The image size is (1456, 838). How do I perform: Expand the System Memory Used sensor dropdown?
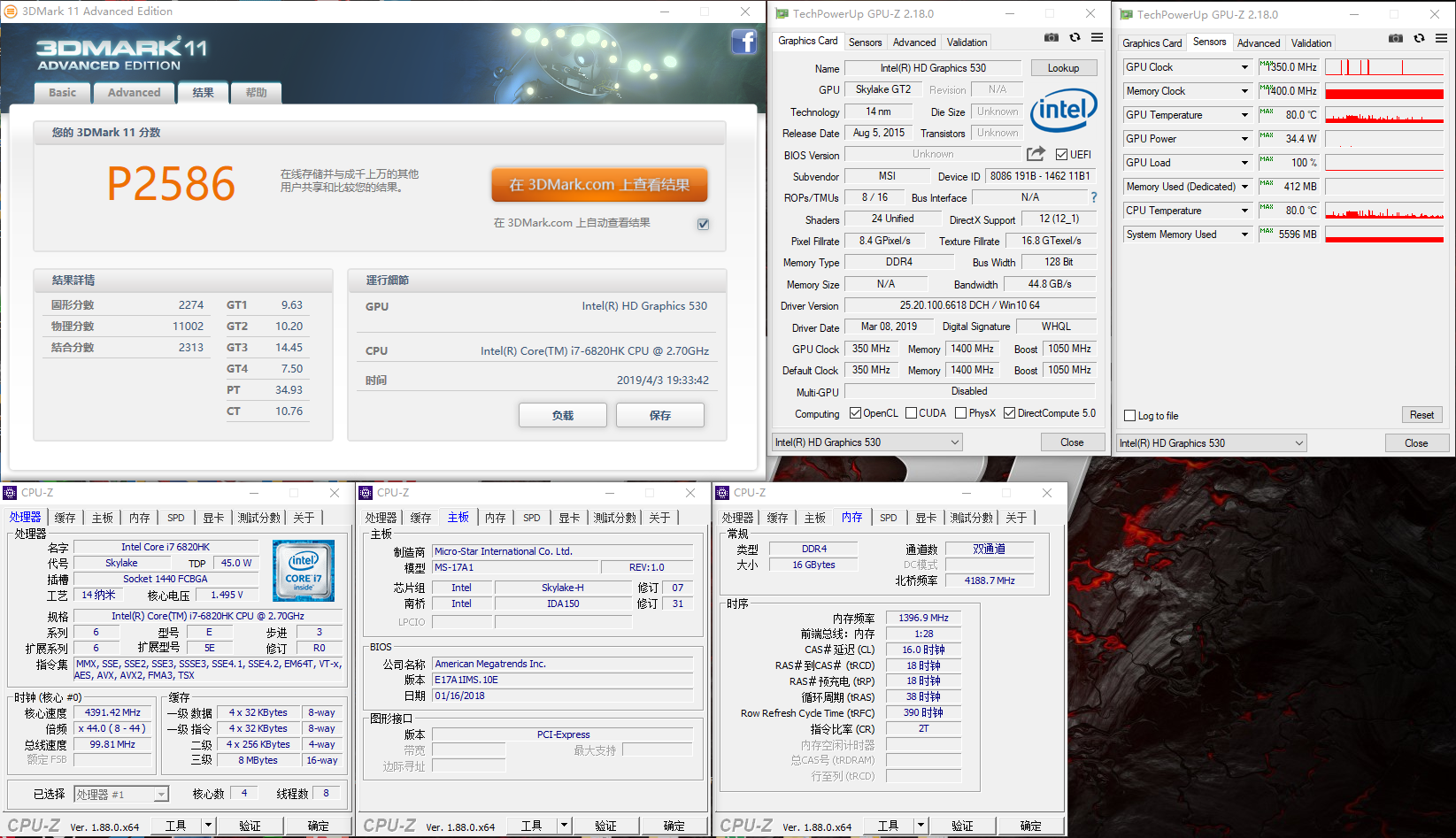pyautogui.click(x=1244, y=234)
